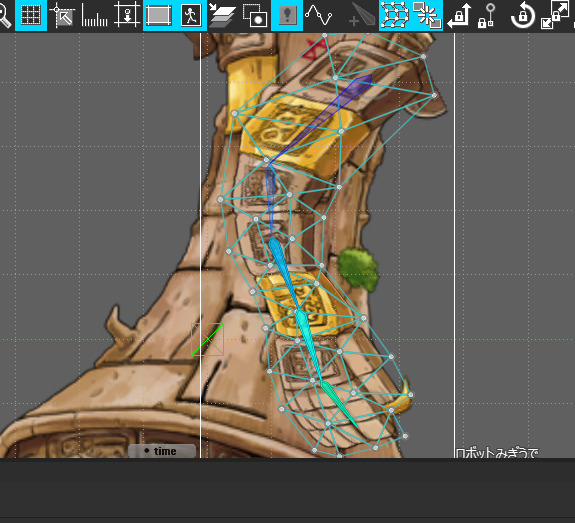The width and height of the screenshot is (575, 523).
Task: Toggle the mesh grid display icon
Action: [395, 15]
